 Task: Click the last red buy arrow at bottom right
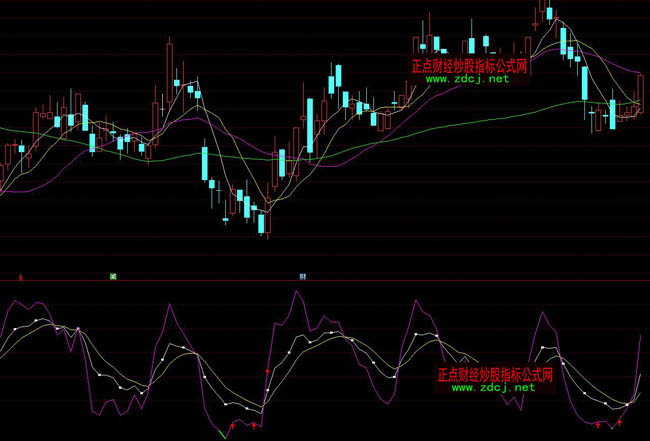tap(620, 423)
